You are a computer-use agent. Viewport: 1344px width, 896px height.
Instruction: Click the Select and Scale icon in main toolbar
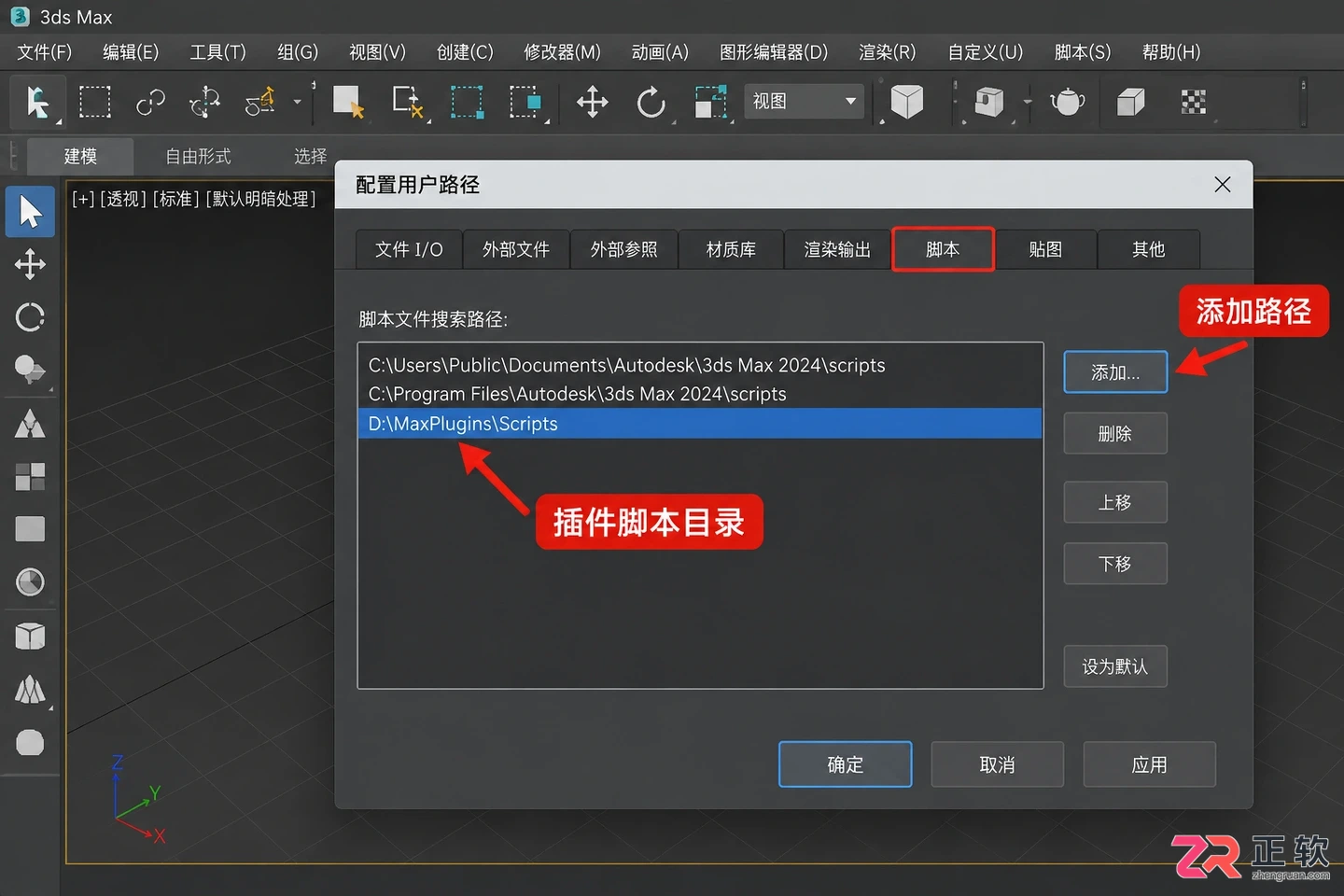[x=711, y=102]
